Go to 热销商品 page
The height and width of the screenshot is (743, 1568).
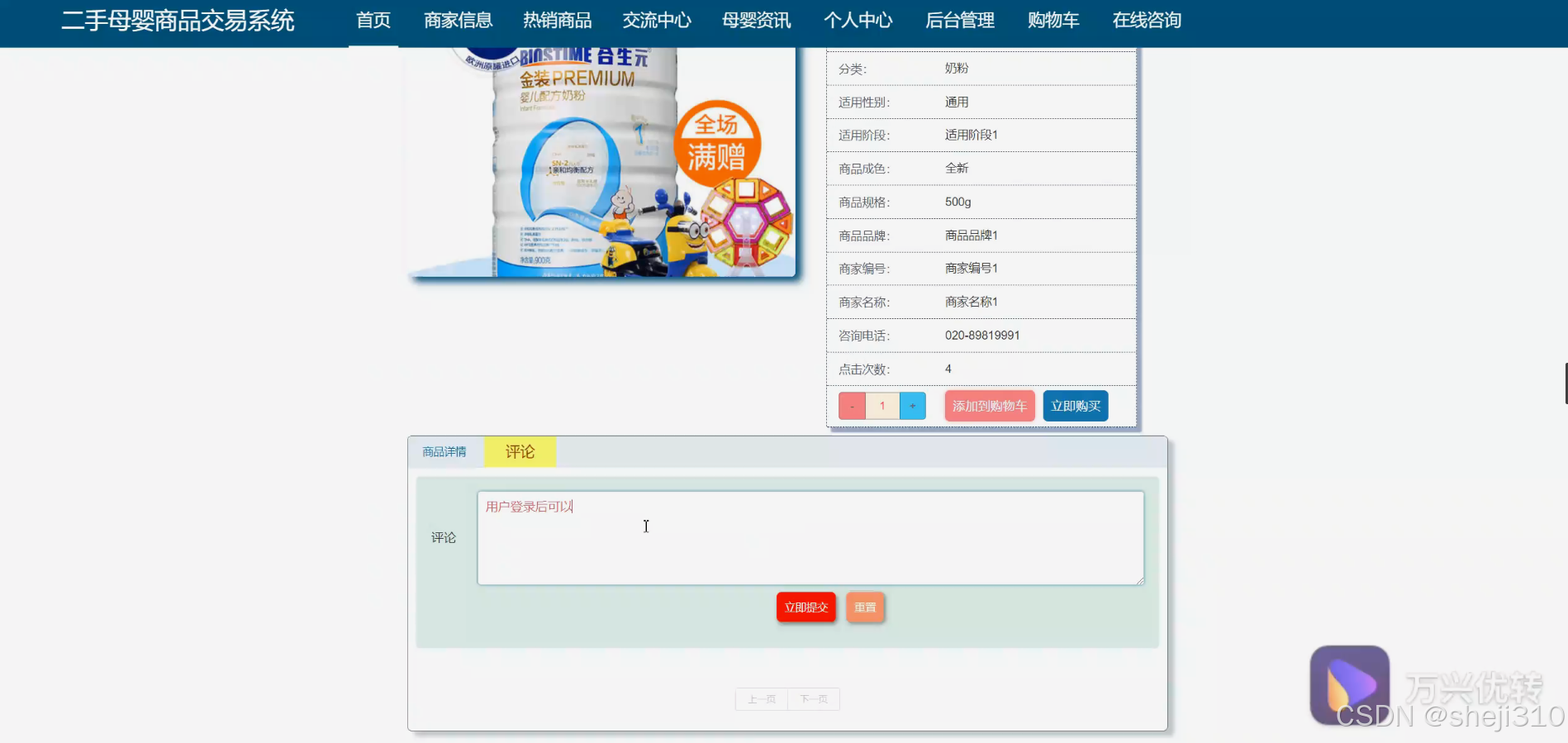pos(557,21)
